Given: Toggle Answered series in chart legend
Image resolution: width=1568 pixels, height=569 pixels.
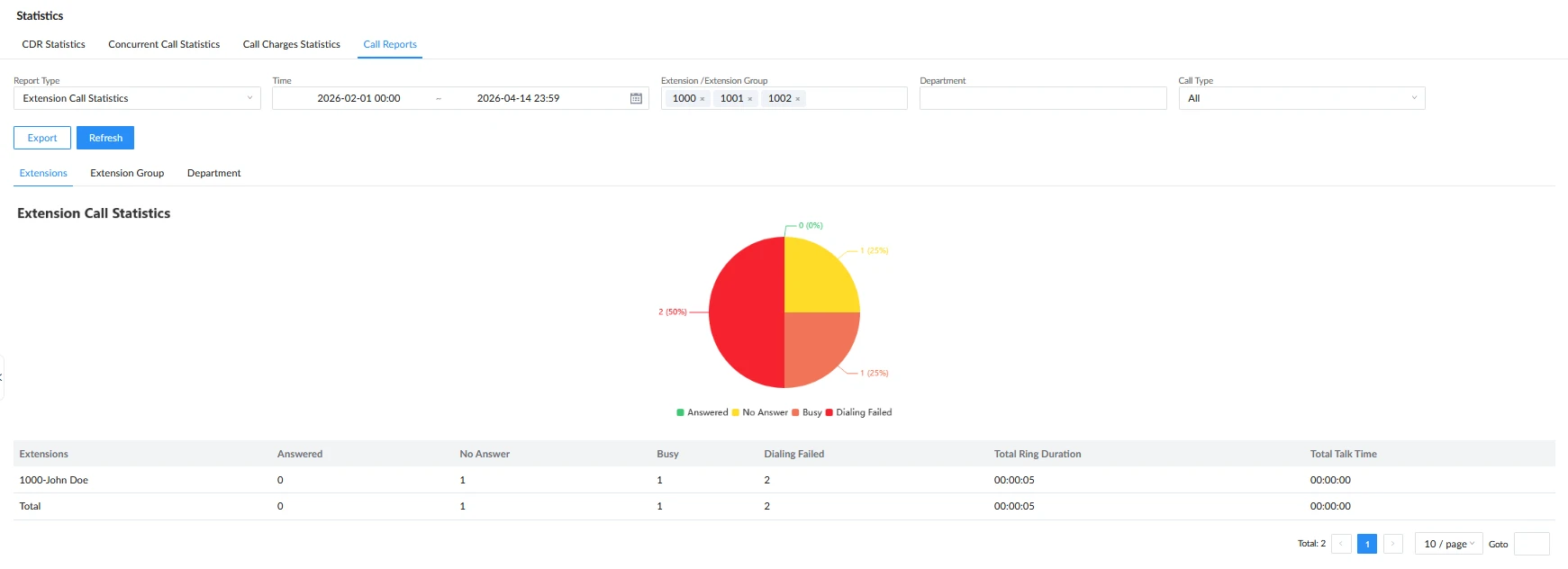Looking at the screenshot, I should tap(702, 412).
